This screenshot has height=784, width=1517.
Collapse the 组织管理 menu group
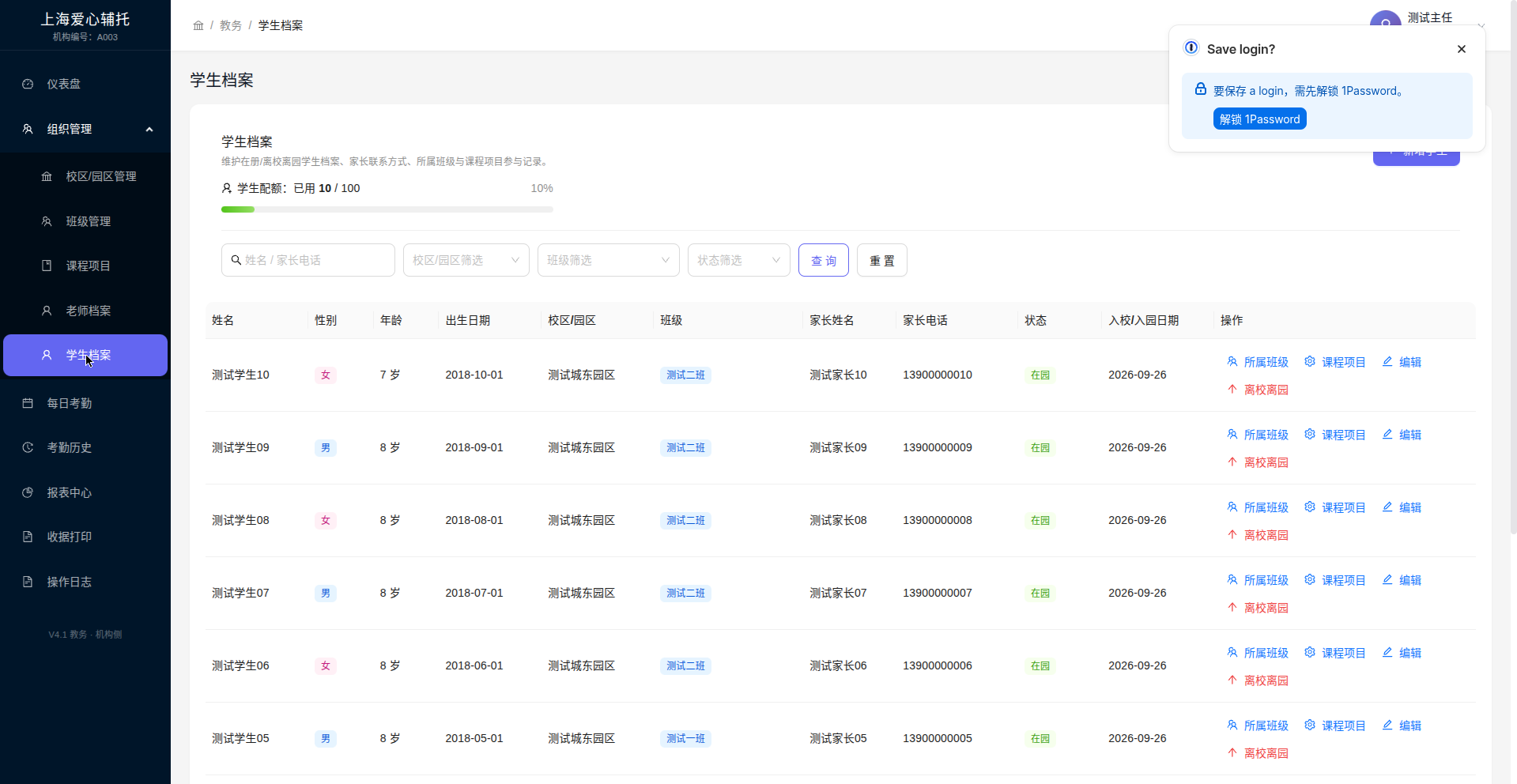tap(85, 129)
